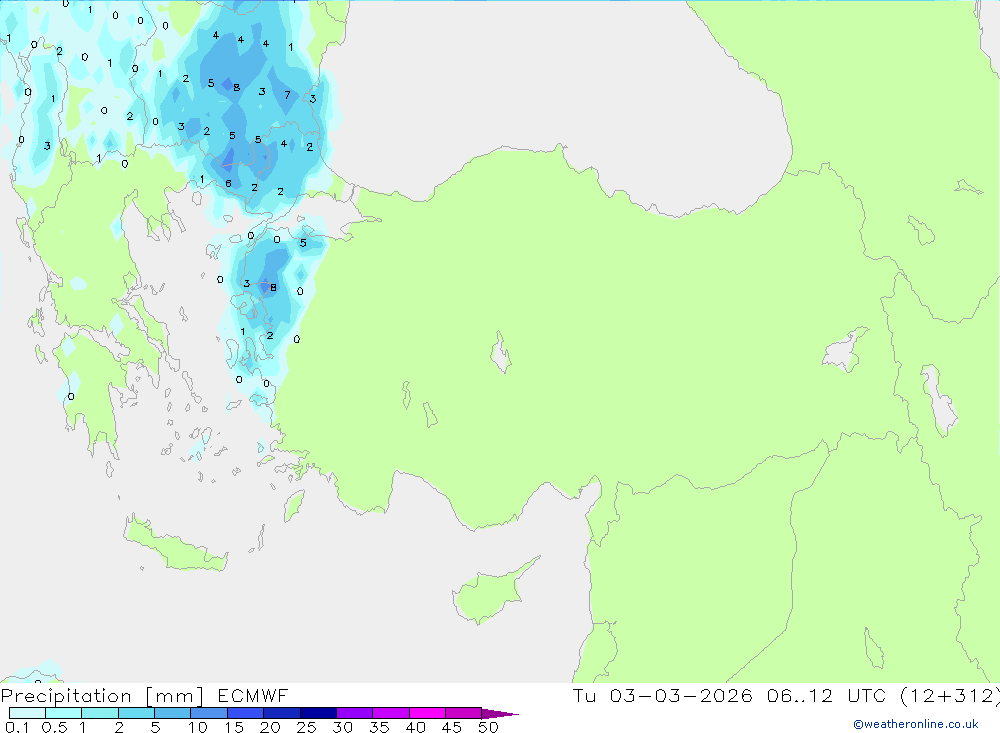Select the '06..12 UTC' time label

pyautogui.click(x=827, y=695)
